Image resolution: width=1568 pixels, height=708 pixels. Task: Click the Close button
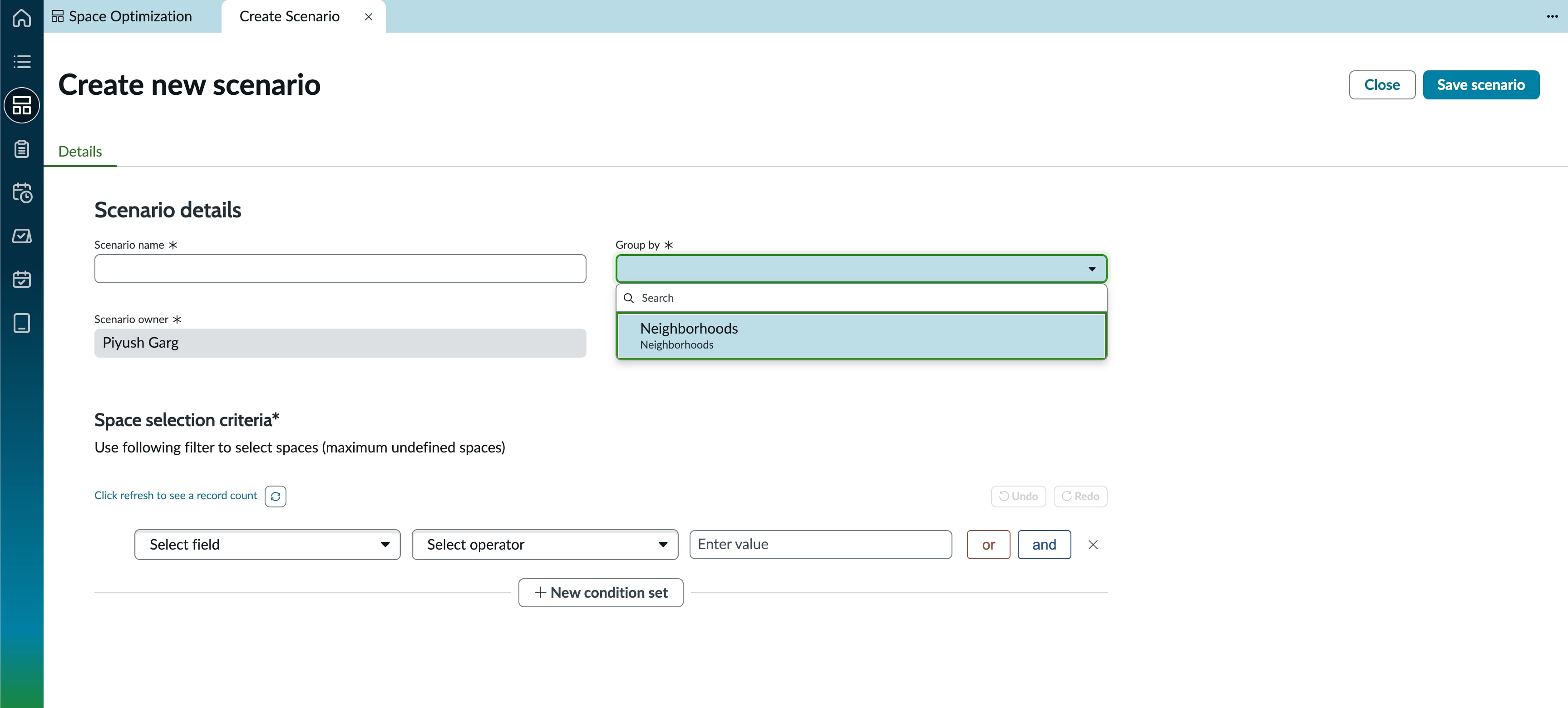point(1382,84)
